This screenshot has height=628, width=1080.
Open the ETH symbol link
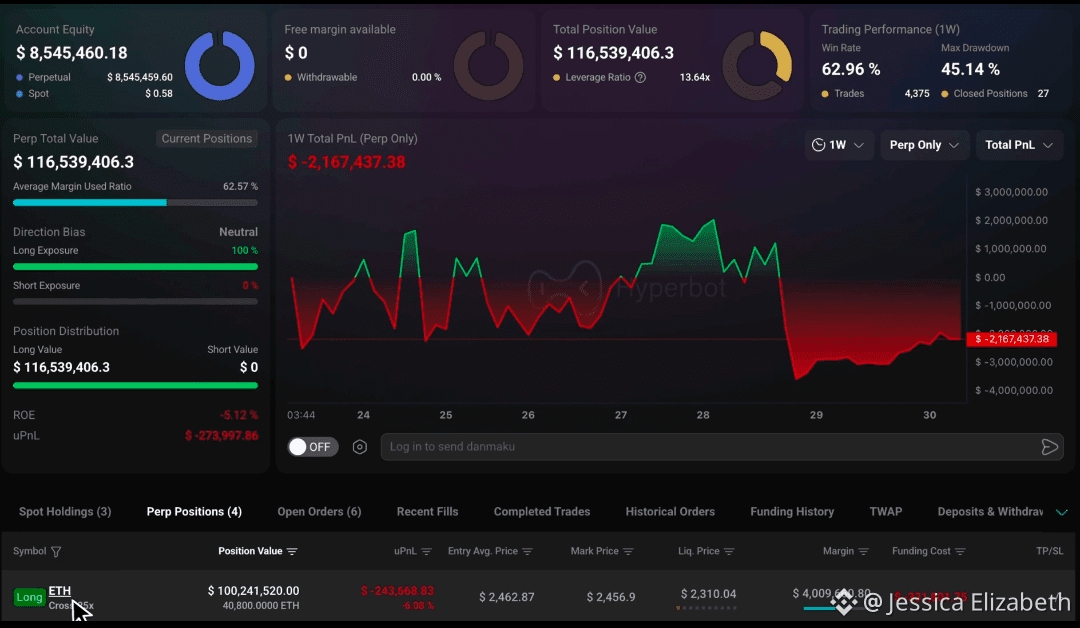[x=60, y=591]
